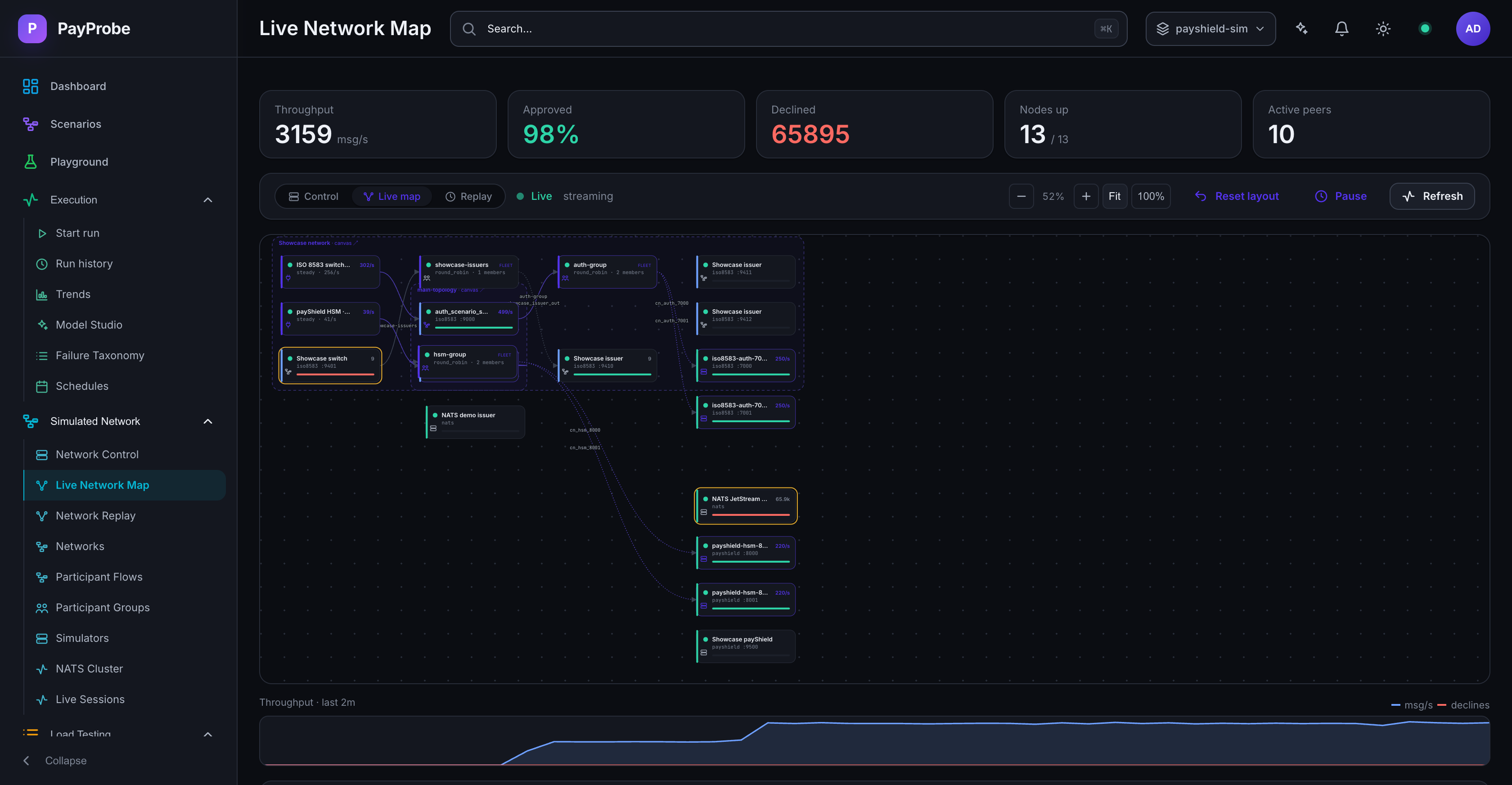Open Showcase network canvas link

tap(318, 243)
